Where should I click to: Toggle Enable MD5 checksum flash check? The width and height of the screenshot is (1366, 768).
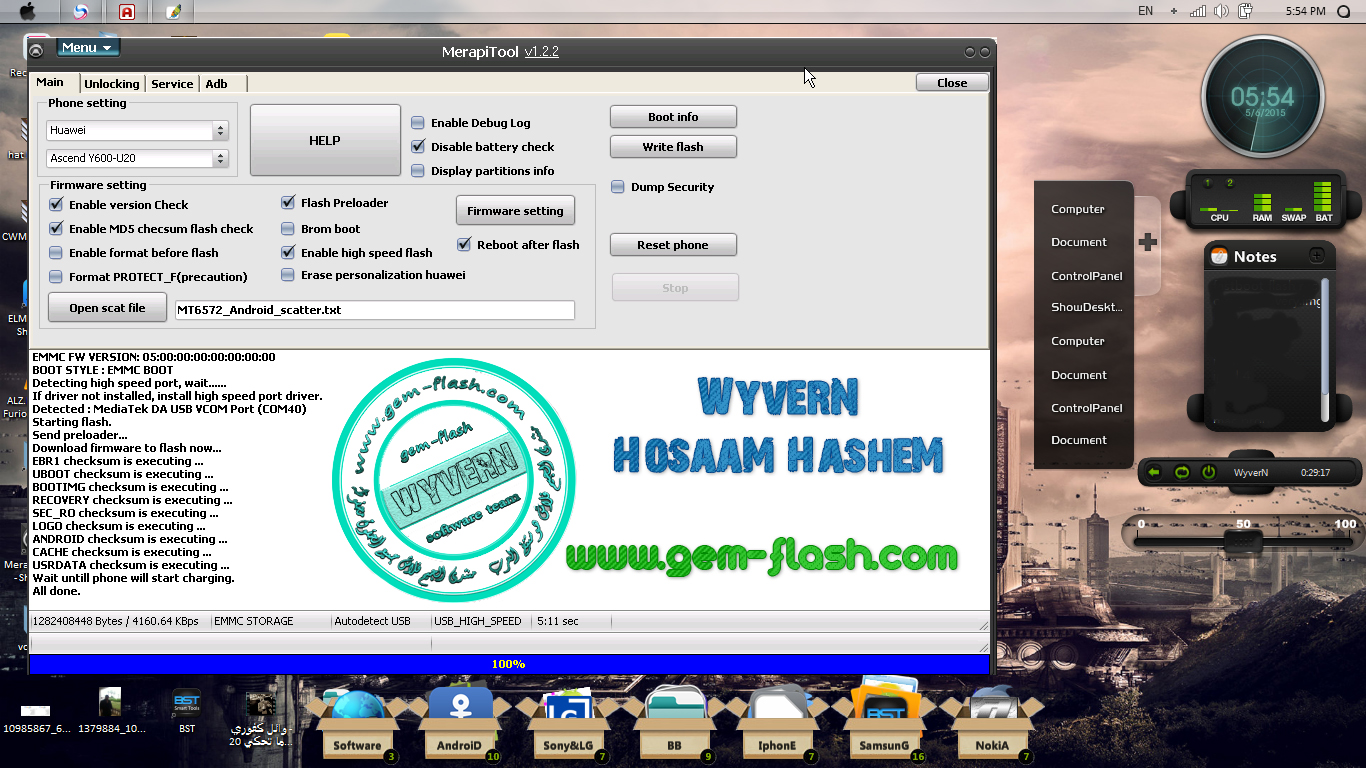pyautogui.click(x=56, y=229)
